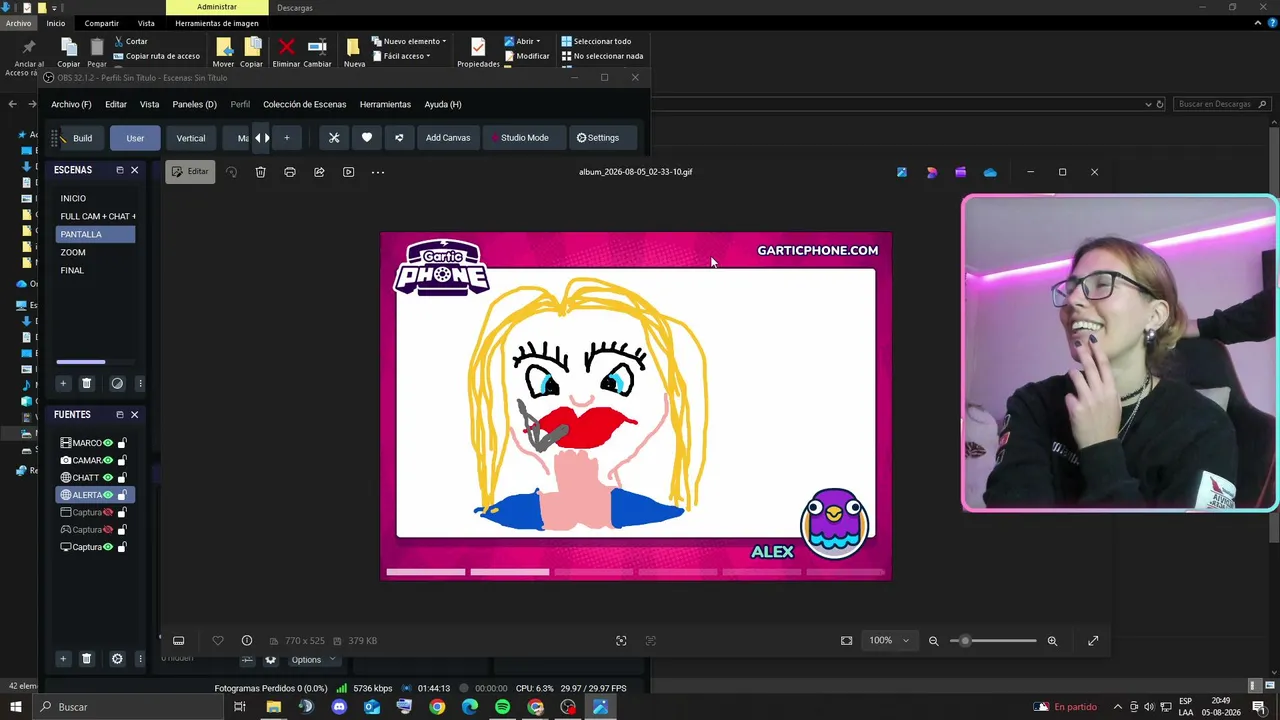Zoom out with the minus magnifier icon

coord(934,641)
